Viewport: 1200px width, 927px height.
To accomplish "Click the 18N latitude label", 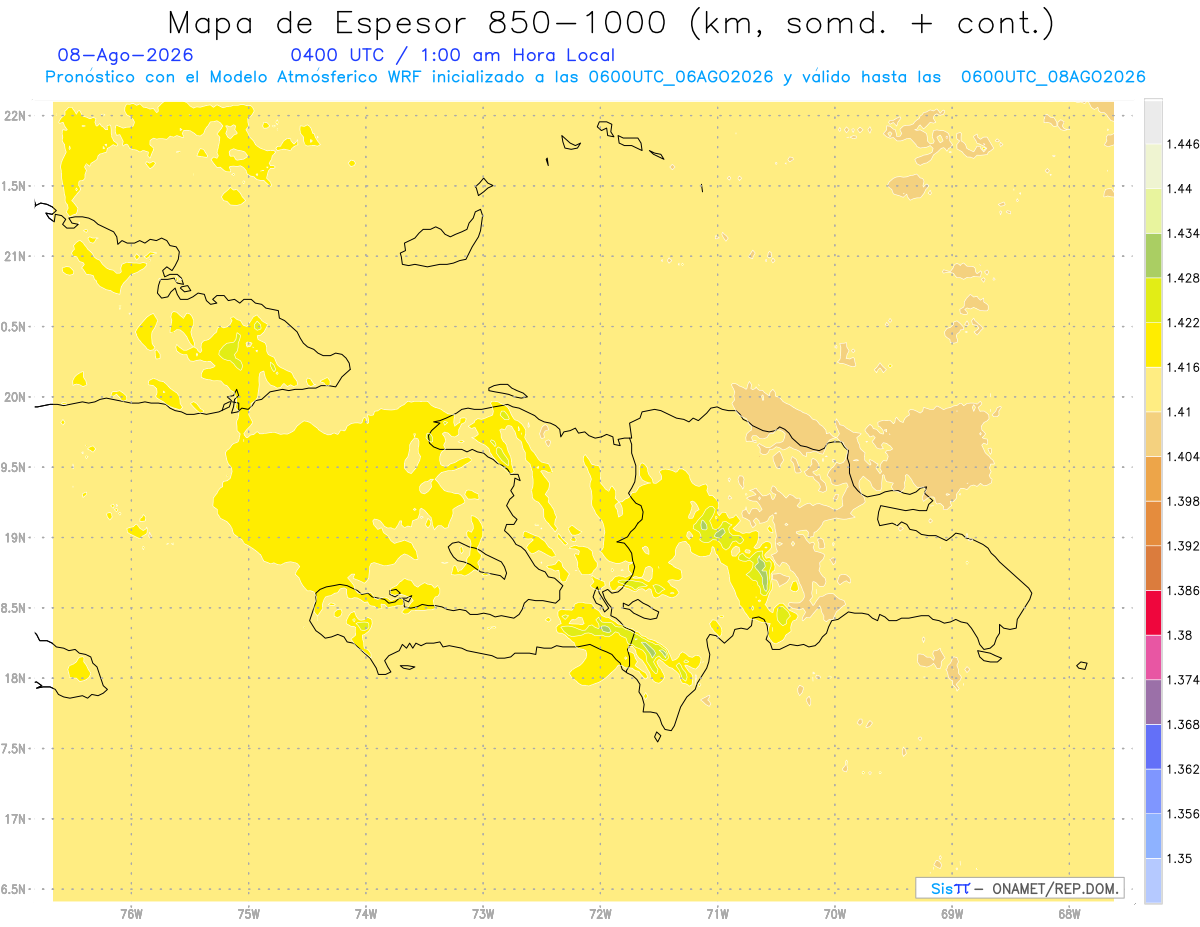I will [x=16, y=678].
